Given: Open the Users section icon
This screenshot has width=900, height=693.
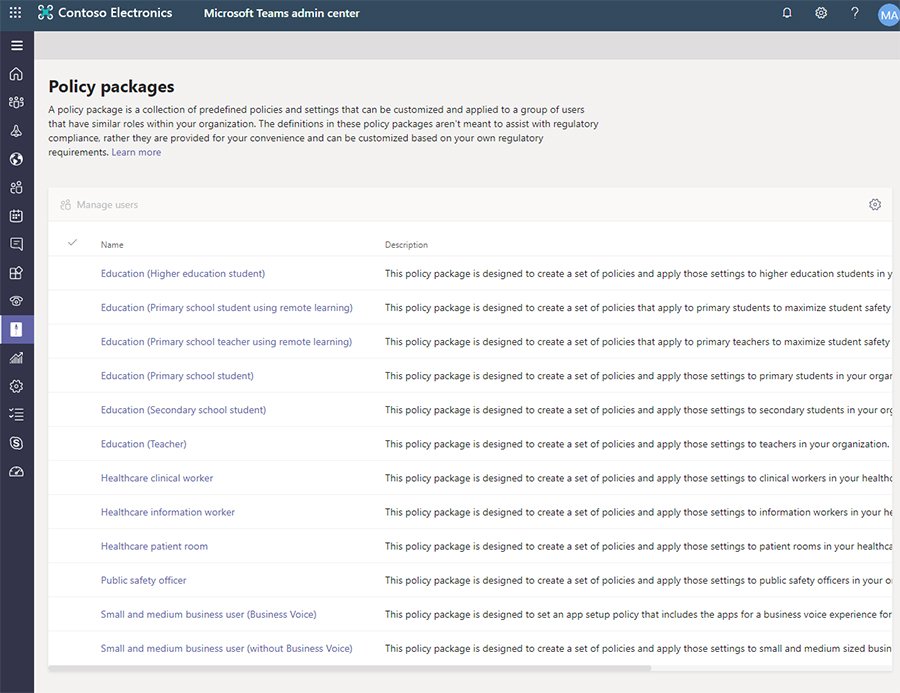Looking at the screenshot, I should (x=16, y=186).
